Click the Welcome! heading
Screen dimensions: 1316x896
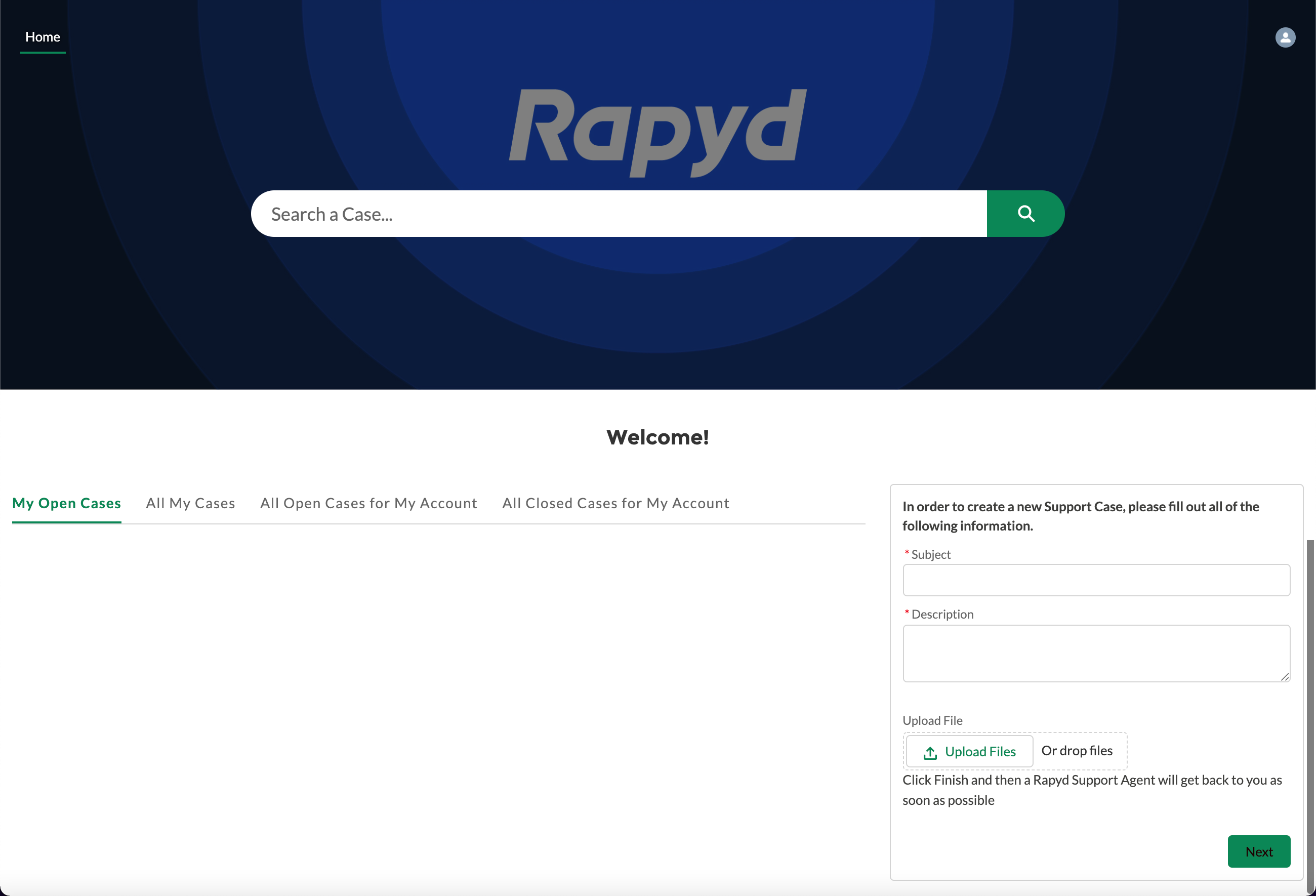pyautogui.click(x=657, y=437)
